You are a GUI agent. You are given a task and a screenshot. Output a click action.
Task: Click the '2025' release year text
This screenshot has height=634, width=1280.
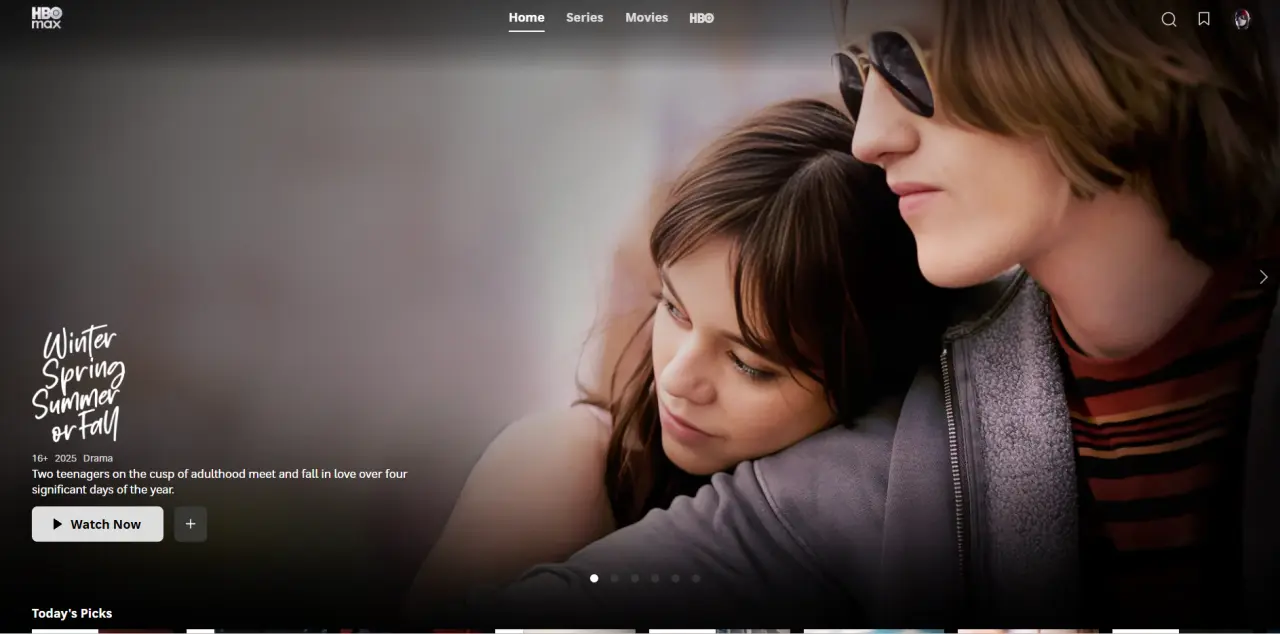coord(66,458)
